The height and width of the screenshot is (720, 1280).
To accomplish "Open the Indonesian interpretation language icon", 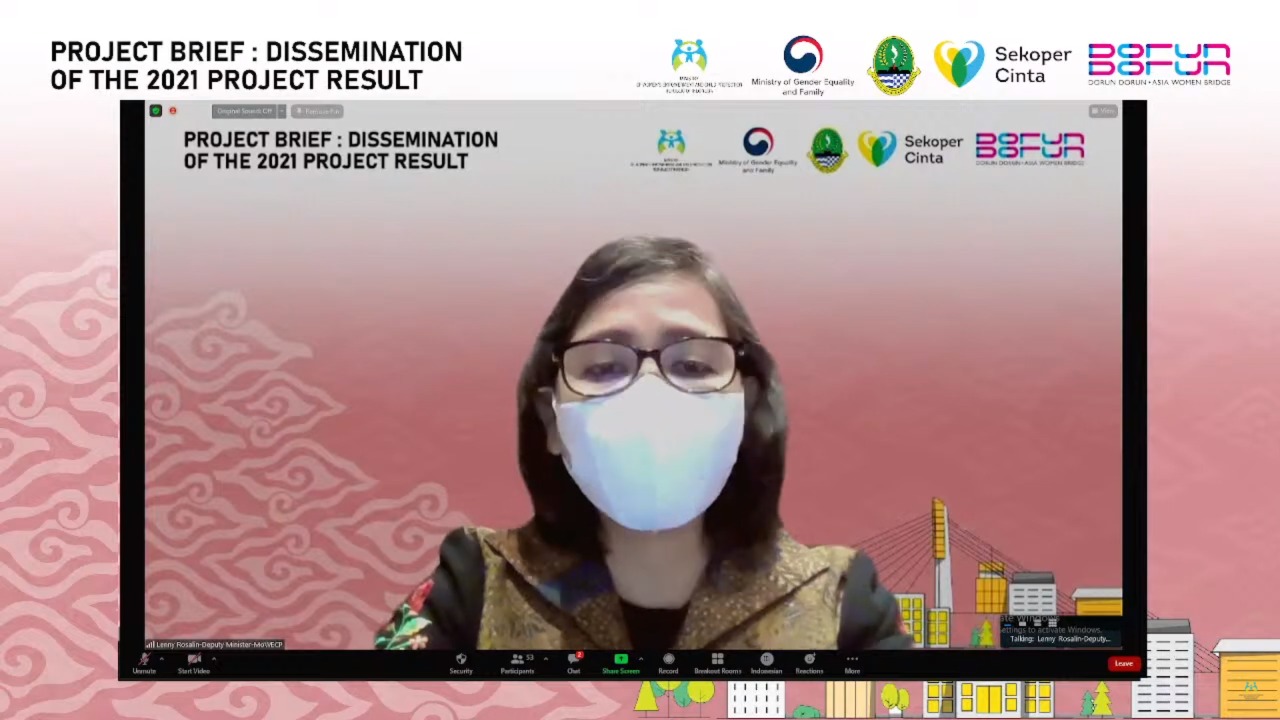I will point(766,660).
